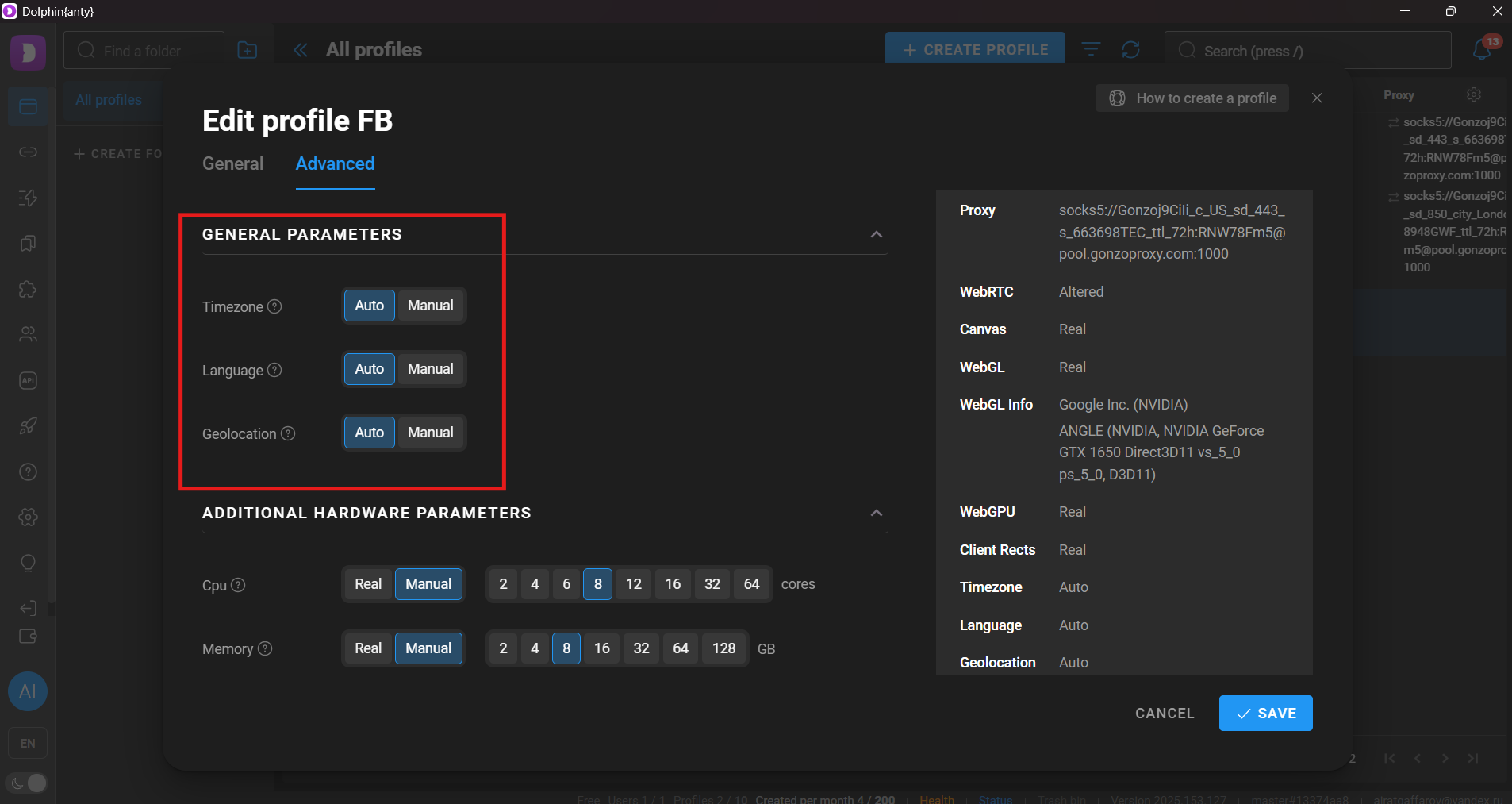Click the refresh profiles icon
Viewport: 1512px width, 804px height.
point(1130,50)
